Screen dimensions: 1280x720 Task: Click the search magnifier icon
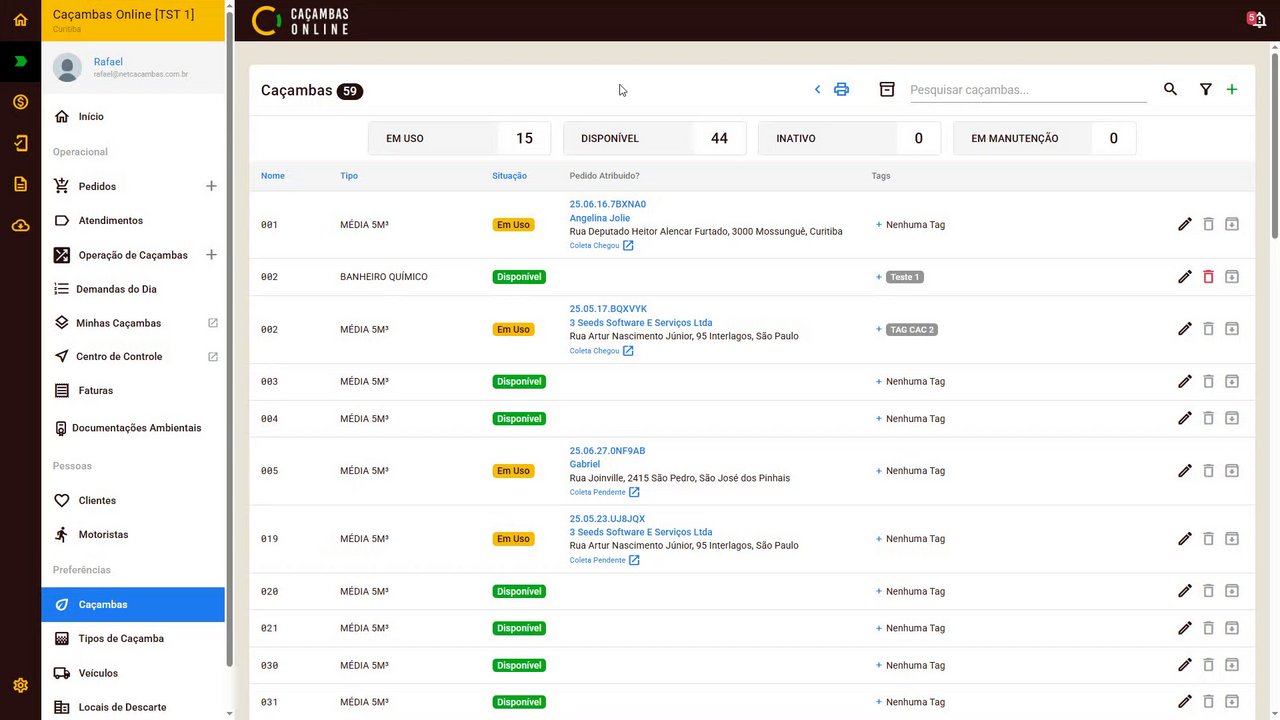pyautogui.click(x=1170, y=89)
